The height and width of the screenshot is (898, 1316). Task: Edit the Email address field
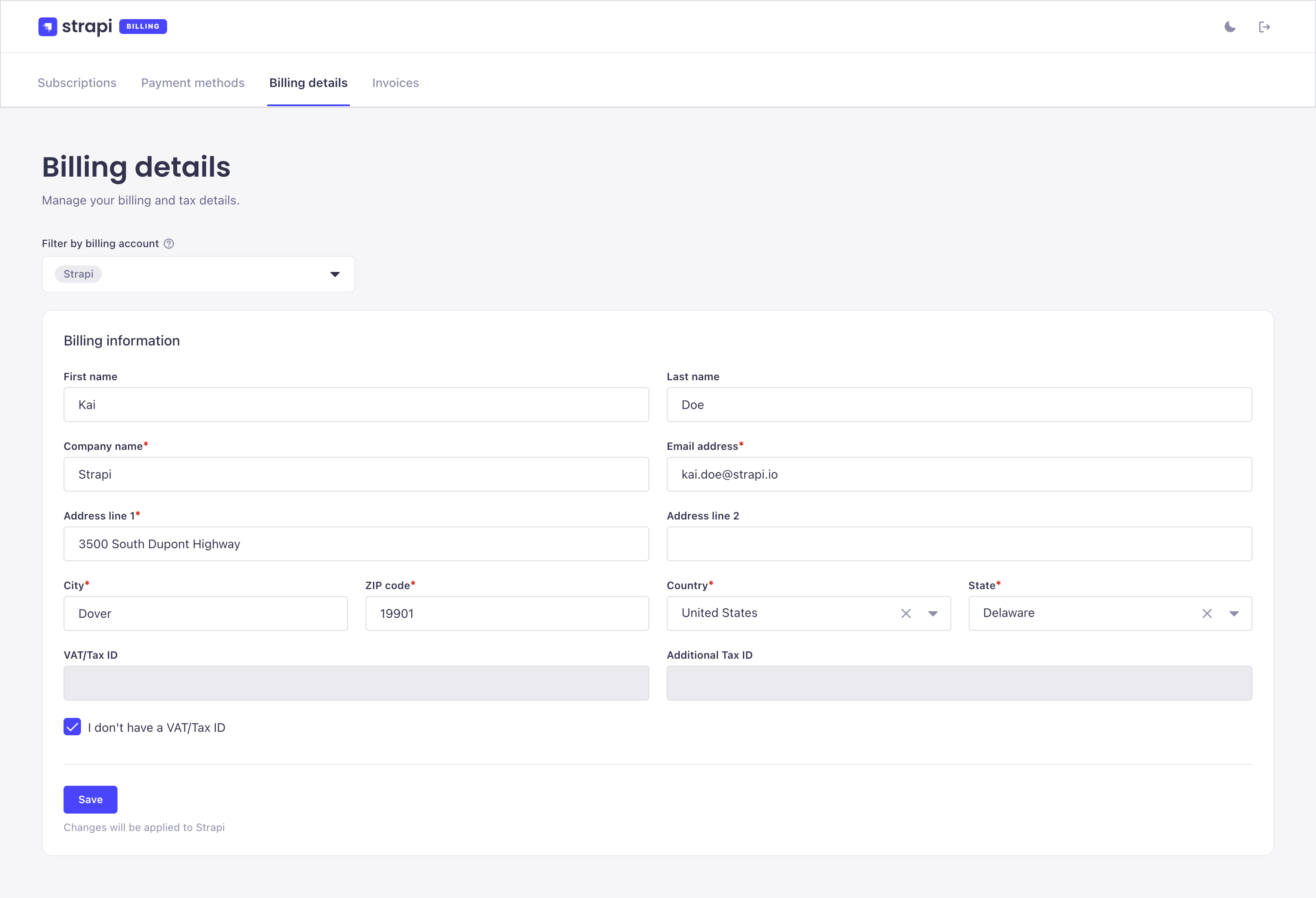click(959, 475)
